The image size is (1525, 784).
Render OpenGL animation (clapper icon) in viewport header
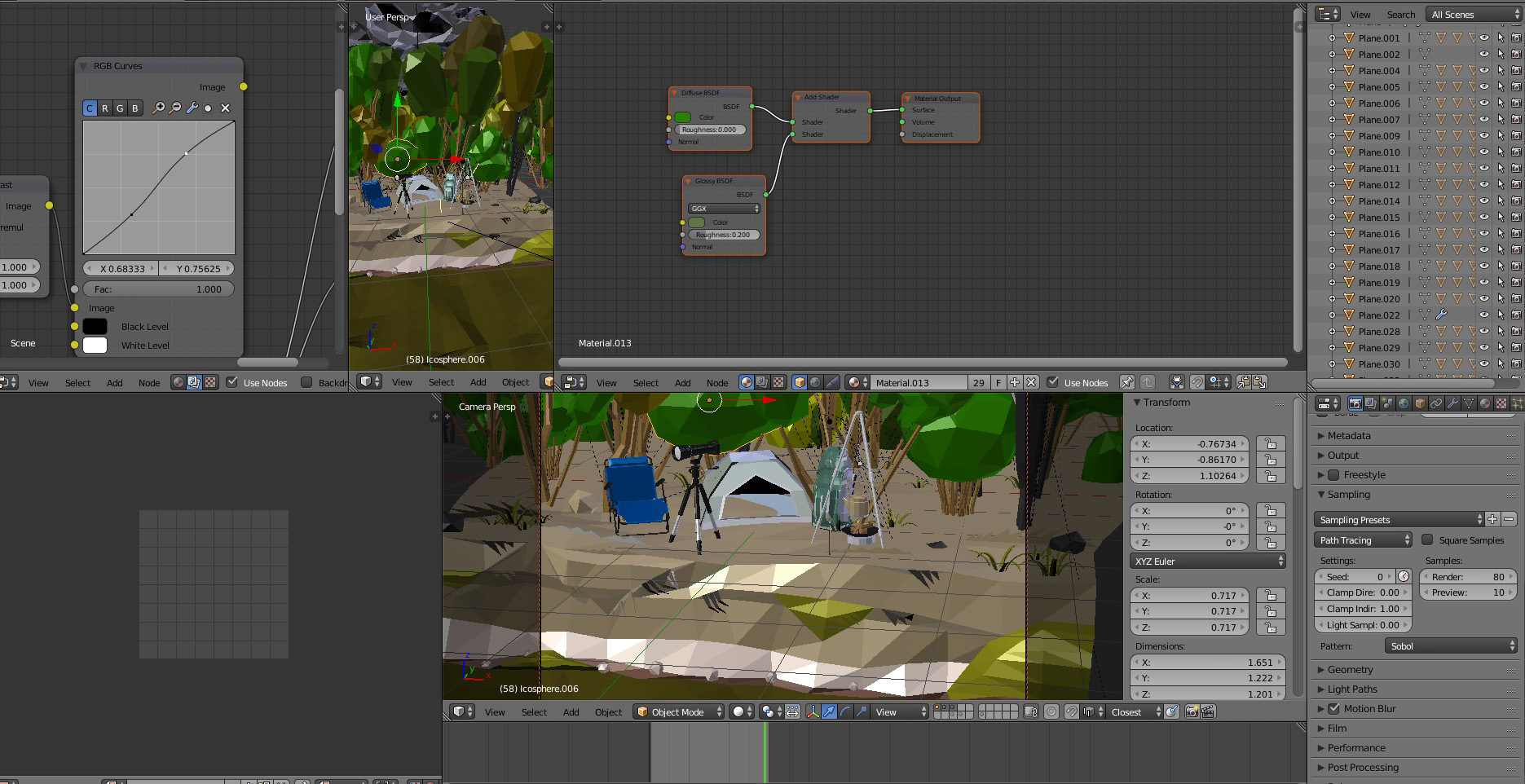[x=1208, y=711]
